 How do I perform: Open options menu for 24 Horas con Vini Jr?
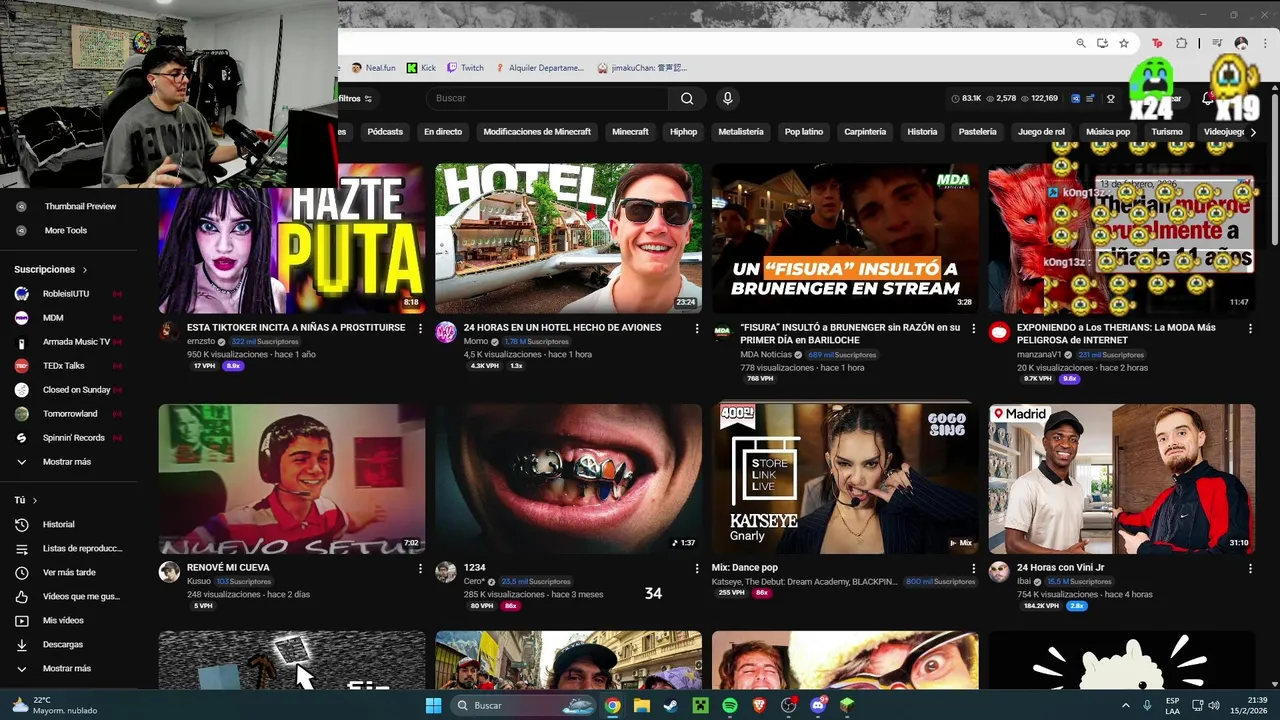click(x=1250, y=568)
